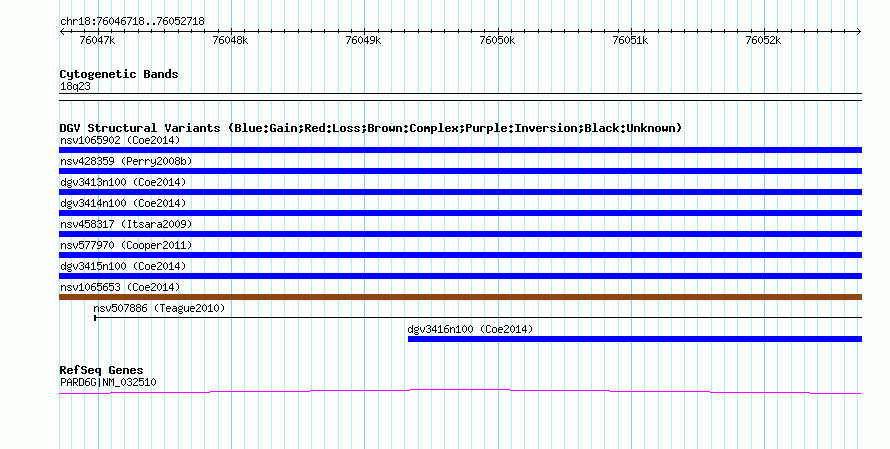This screenshot has height=449, width=890.
Task: Click the short blue bar under dgv3416n100
Action: tap(635, 339)
